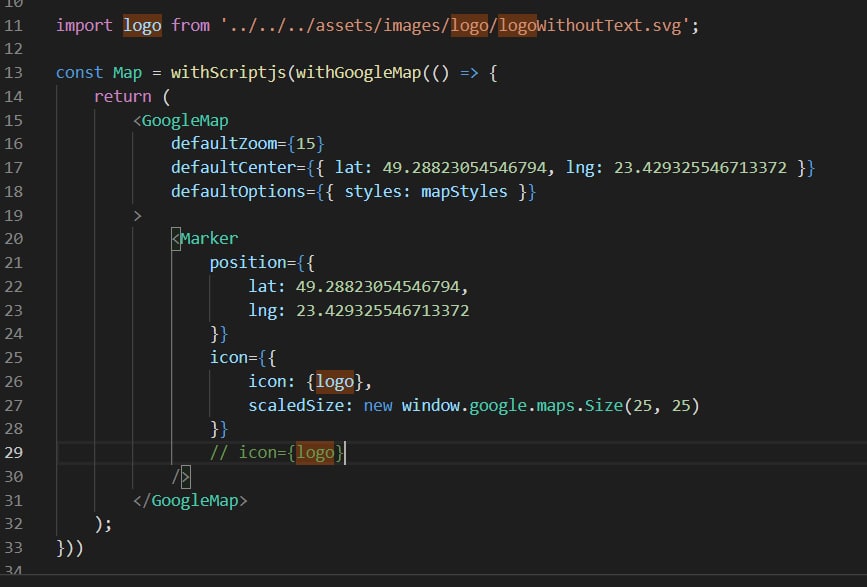Click the lng value on line 23
Image resolution: width=867 pixels, height=587 pixels.
[383, 311]
